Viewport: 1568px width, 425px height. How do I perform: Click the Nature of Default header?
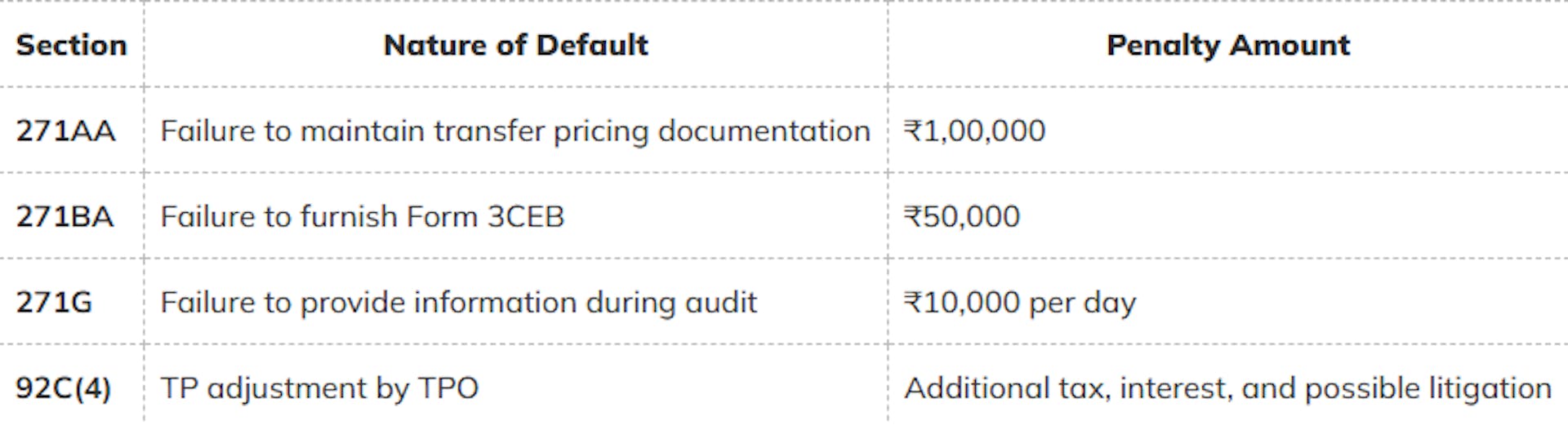(515, 45)
